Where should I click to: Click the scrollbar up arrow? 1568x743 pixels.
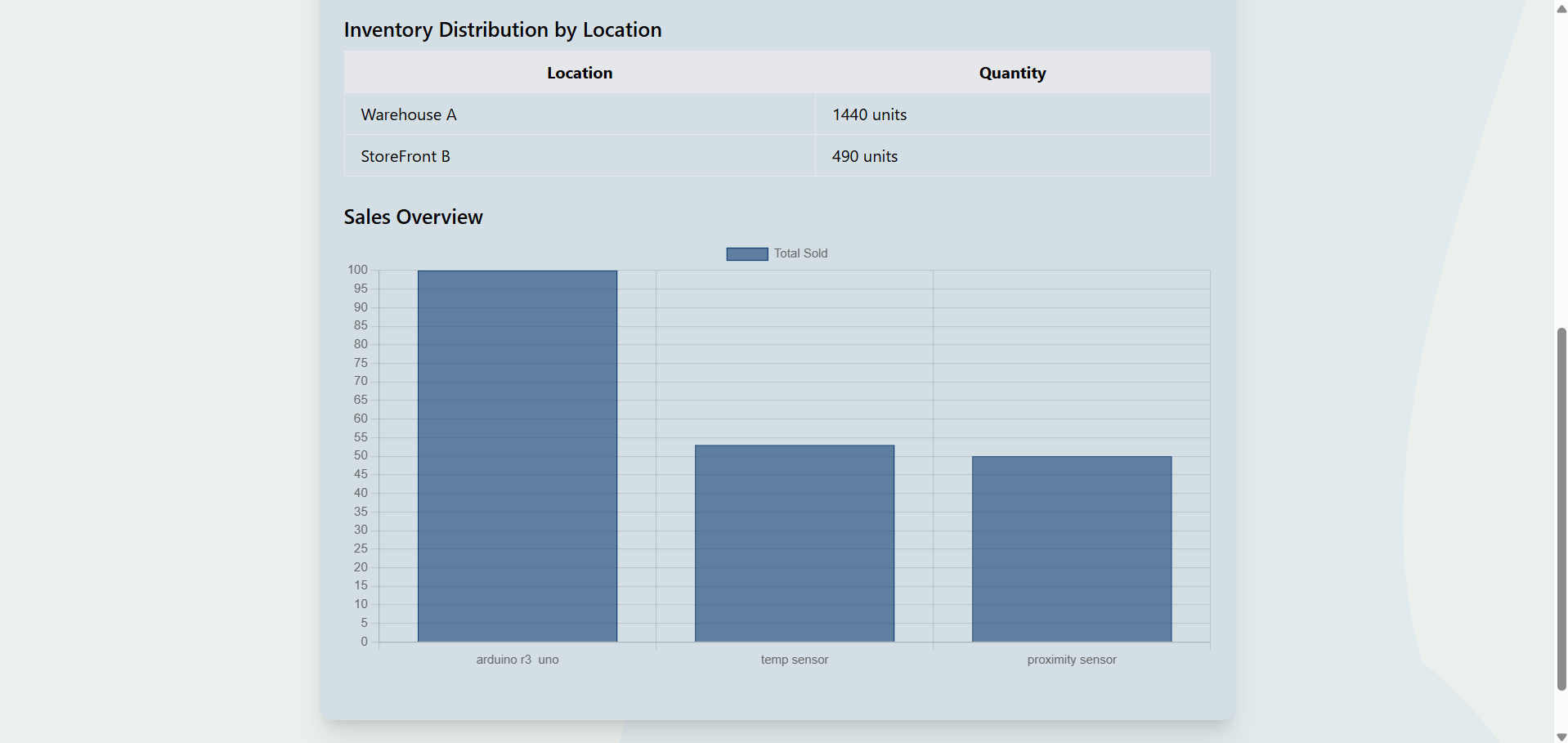[x=1561, y=9]
